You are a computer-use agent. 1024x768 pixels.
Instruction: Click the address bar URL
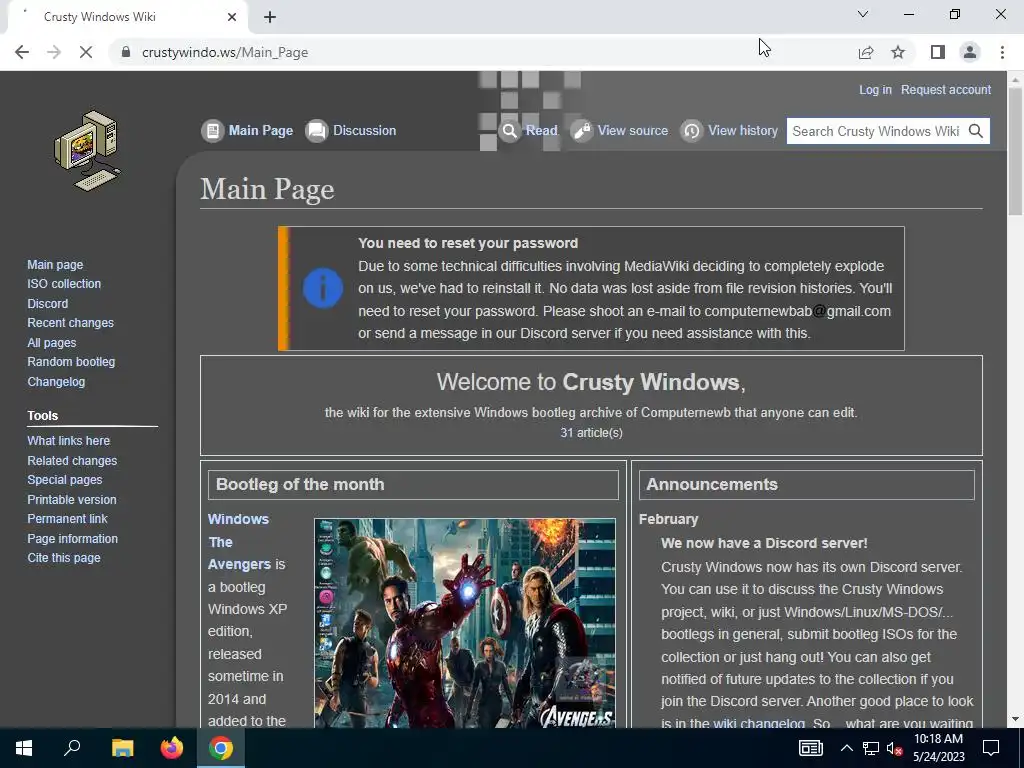point(225,52)
